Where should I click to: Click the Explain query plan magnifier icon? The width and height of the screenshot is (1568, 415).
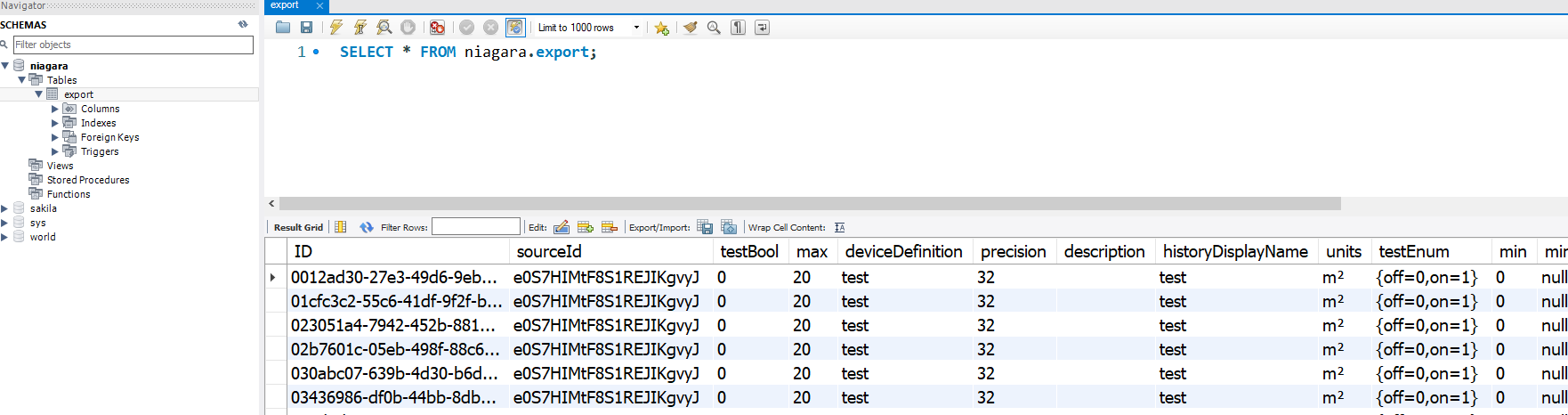[384, 28]
